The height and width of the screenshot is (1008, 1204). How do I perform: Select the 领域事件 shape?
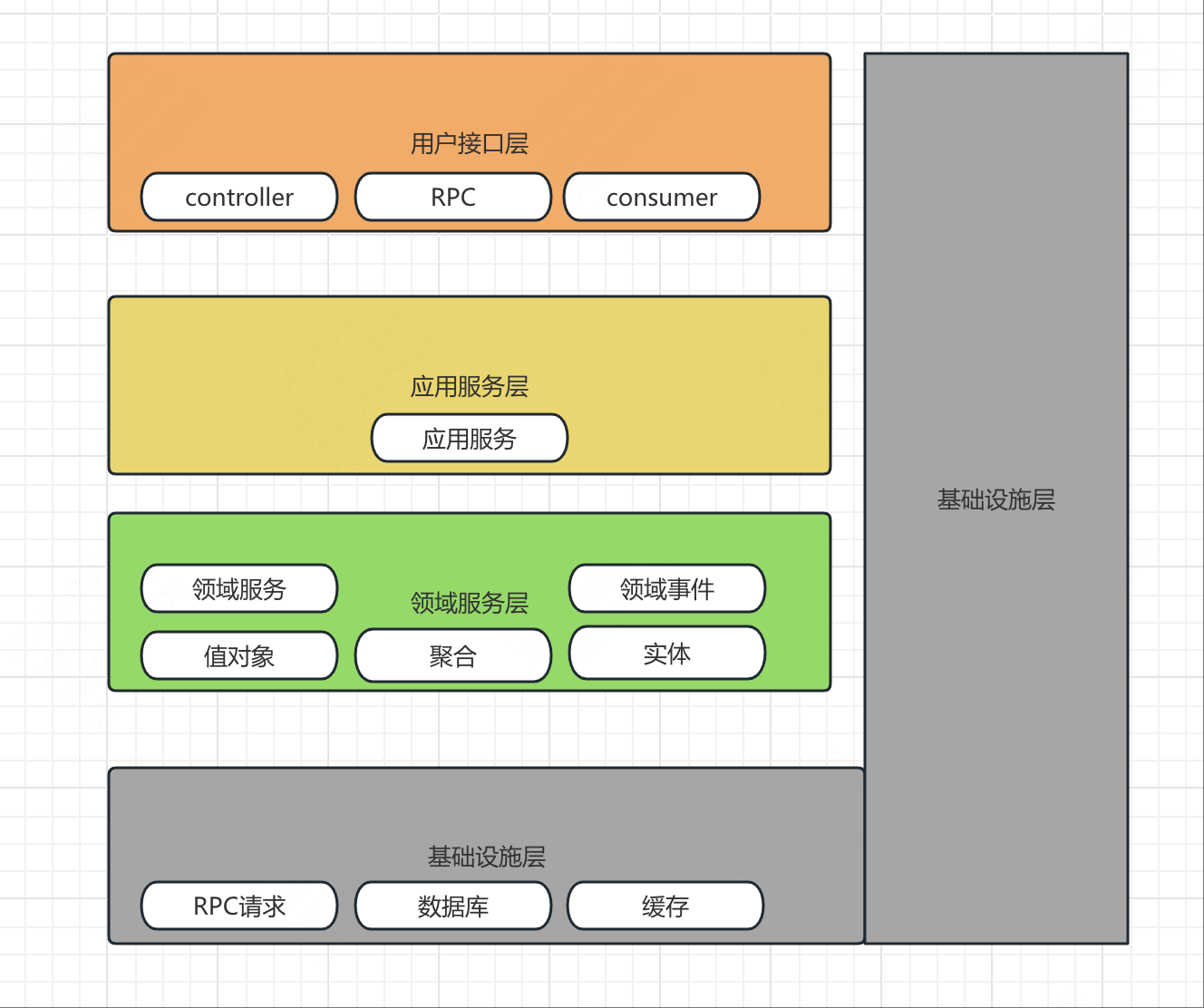tap(667, 588)
